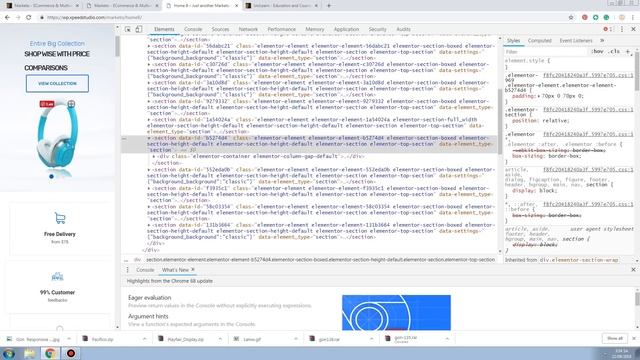Screen dimensions: 640x360
Task: Click the Free Delivery cart icon
Action: 60,218
